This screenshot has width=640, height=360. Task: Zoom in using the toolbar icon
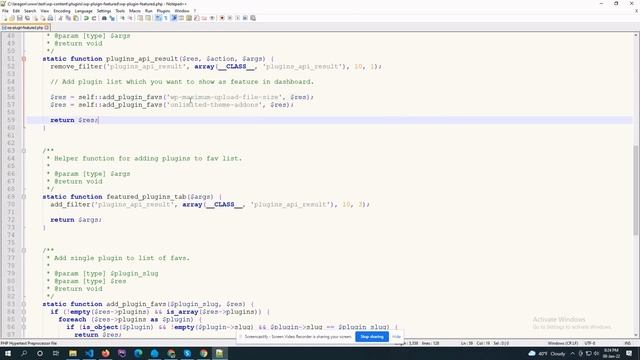click(122, 18)
